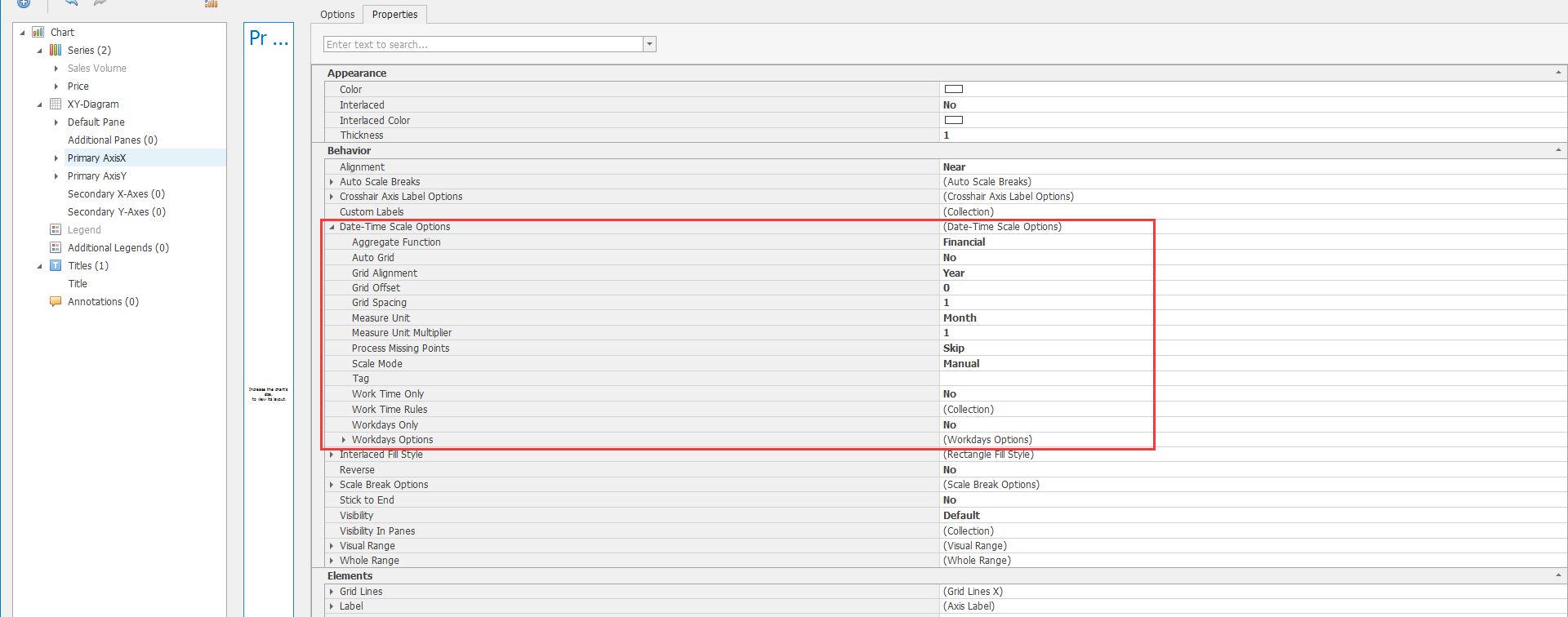
Task: Click the Measure Unit Multiplier value '1'
Action: (947, 333)
